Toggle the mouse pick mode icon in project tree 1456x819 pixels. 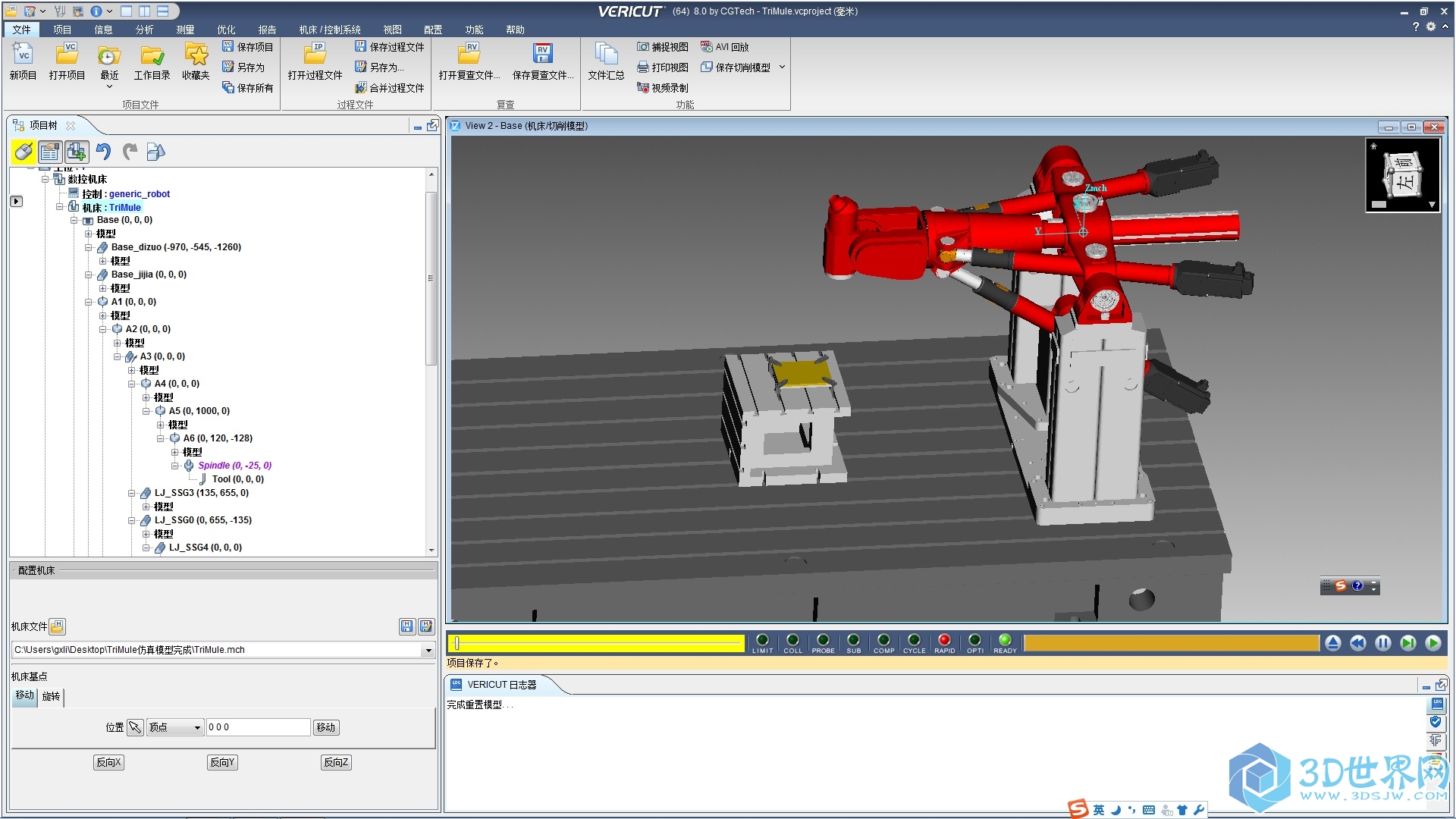tap(24, 152)
